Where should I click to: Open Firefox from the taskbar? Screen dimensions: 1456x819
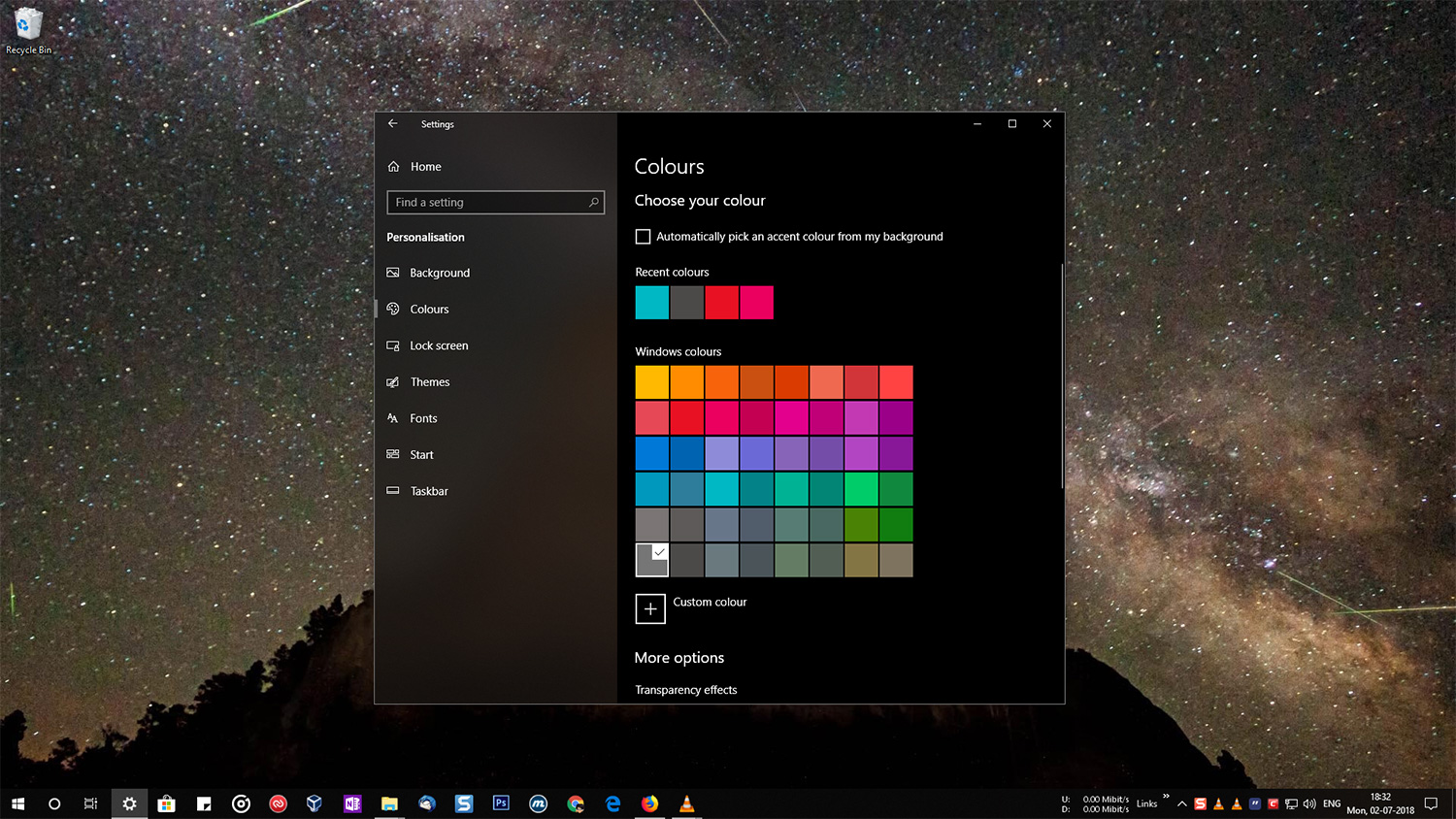tap(649, 803)
